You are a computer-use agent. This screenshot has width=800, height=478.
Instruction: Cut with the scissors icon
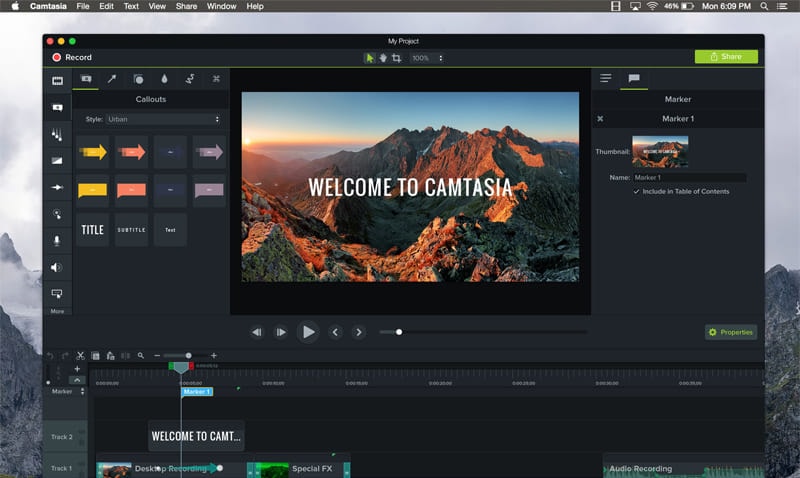click(x=80, y=356)
